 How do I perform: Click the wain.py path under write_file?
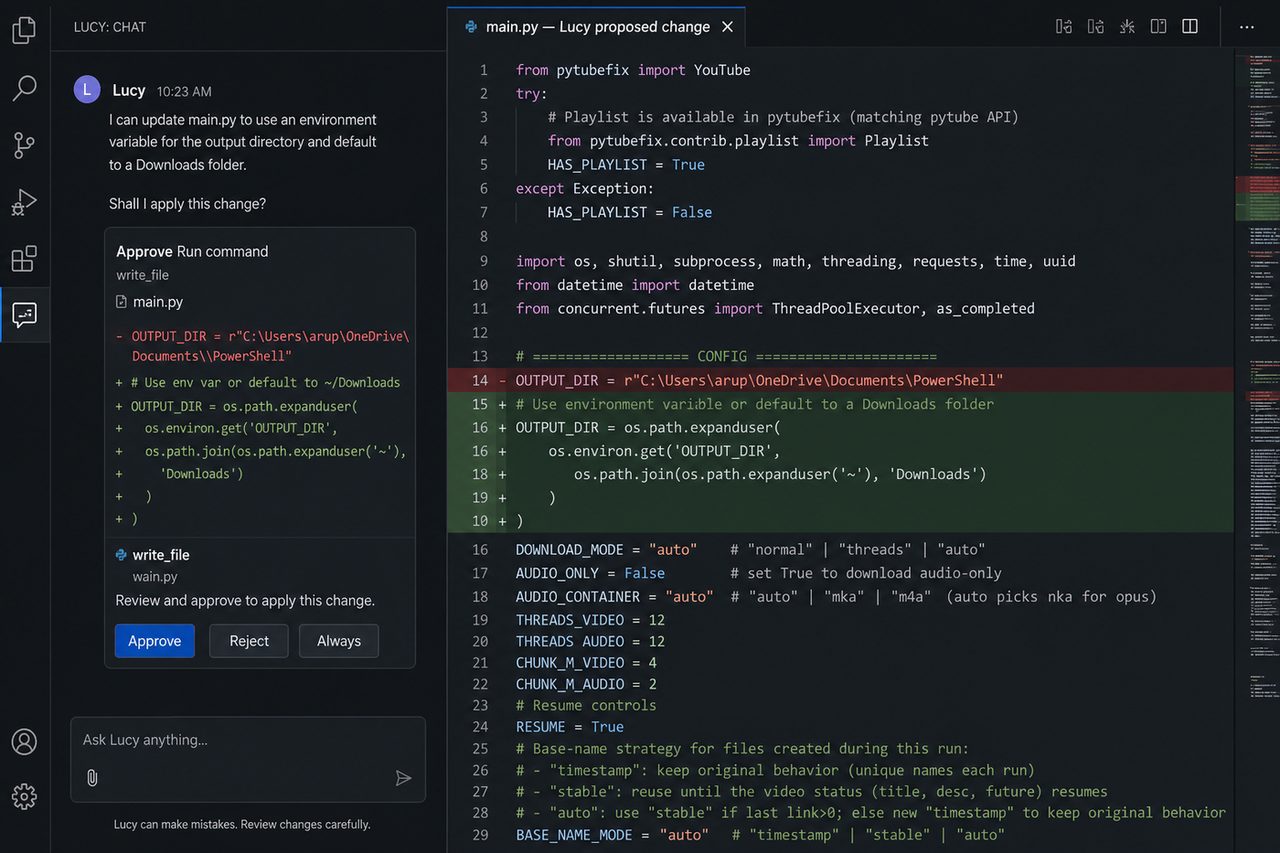[155, 577]
